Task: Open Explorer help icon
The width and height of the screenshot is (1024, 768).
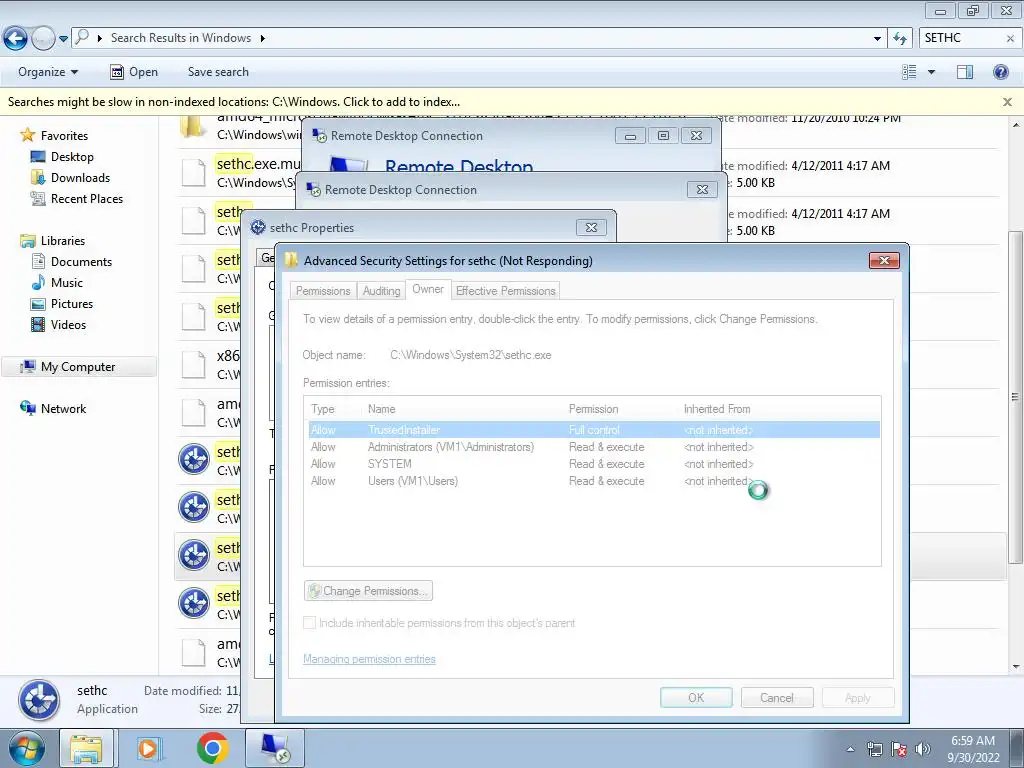Action: pyautogui.click(x=1000, y=72)
